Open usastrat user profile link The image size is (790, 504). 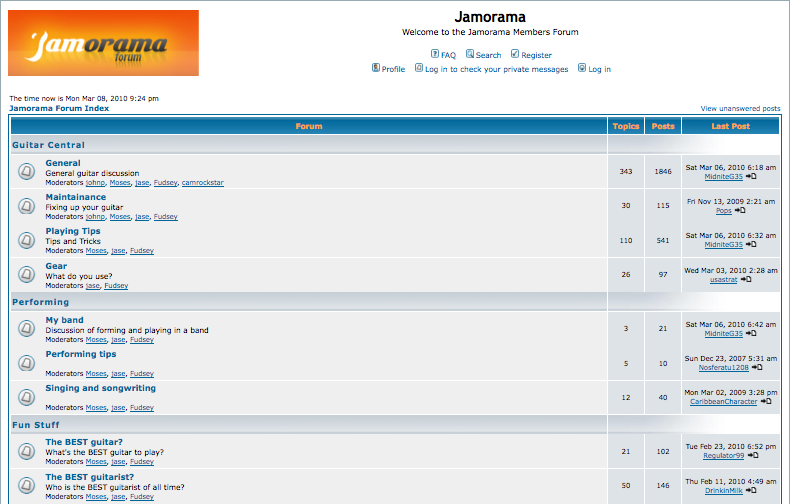[x=723, y=279]
